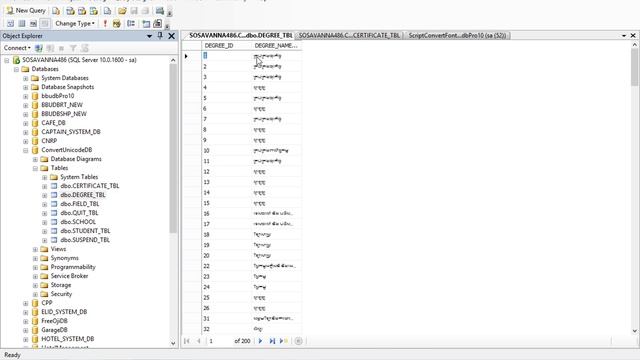Click the Connect Object Explorer server icon
The height and width of the screenshot is (360, 640).
pyautogui.click(x=39, y=48)
